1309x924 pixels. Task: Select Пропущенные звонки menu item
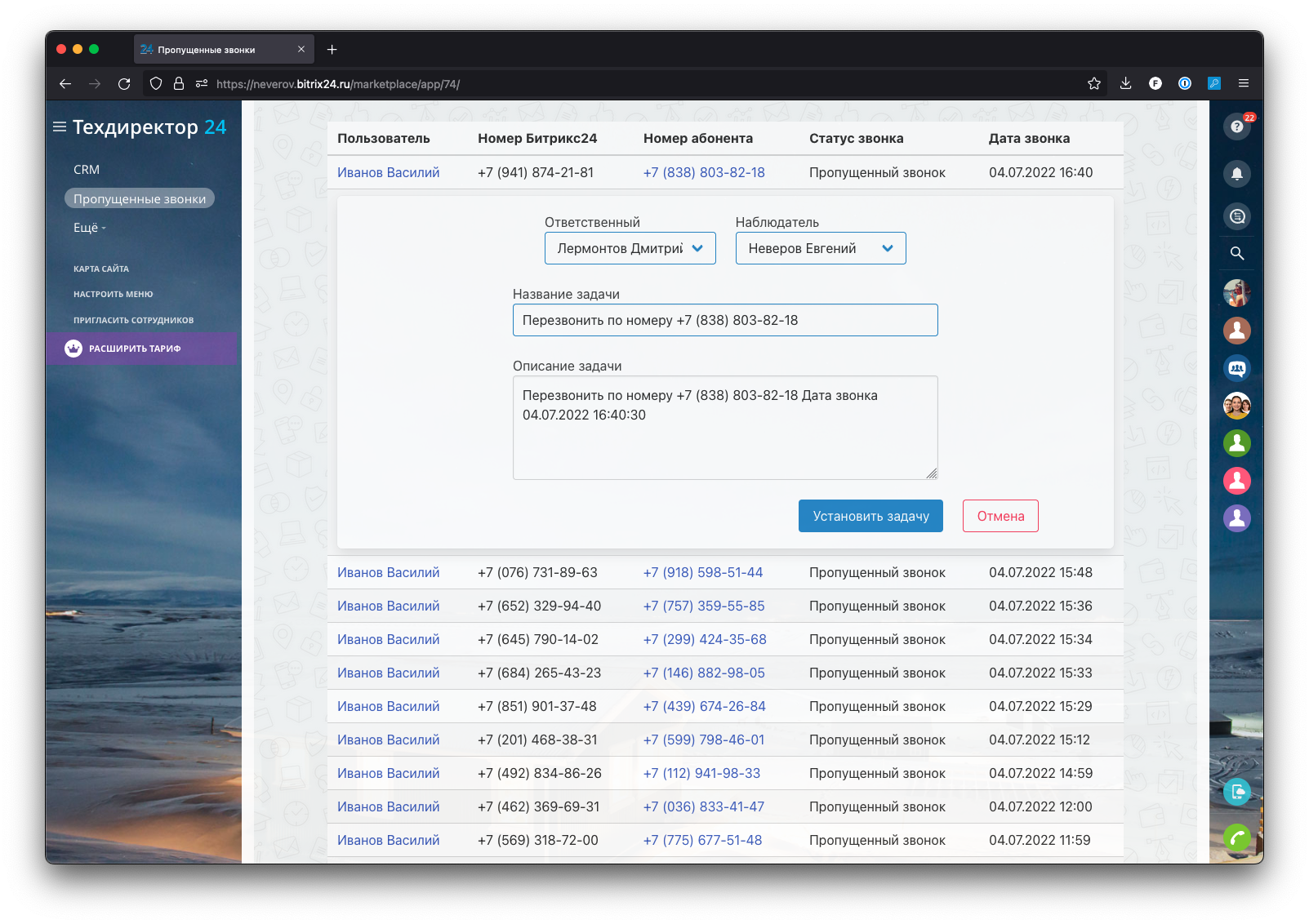pos(140,199)
